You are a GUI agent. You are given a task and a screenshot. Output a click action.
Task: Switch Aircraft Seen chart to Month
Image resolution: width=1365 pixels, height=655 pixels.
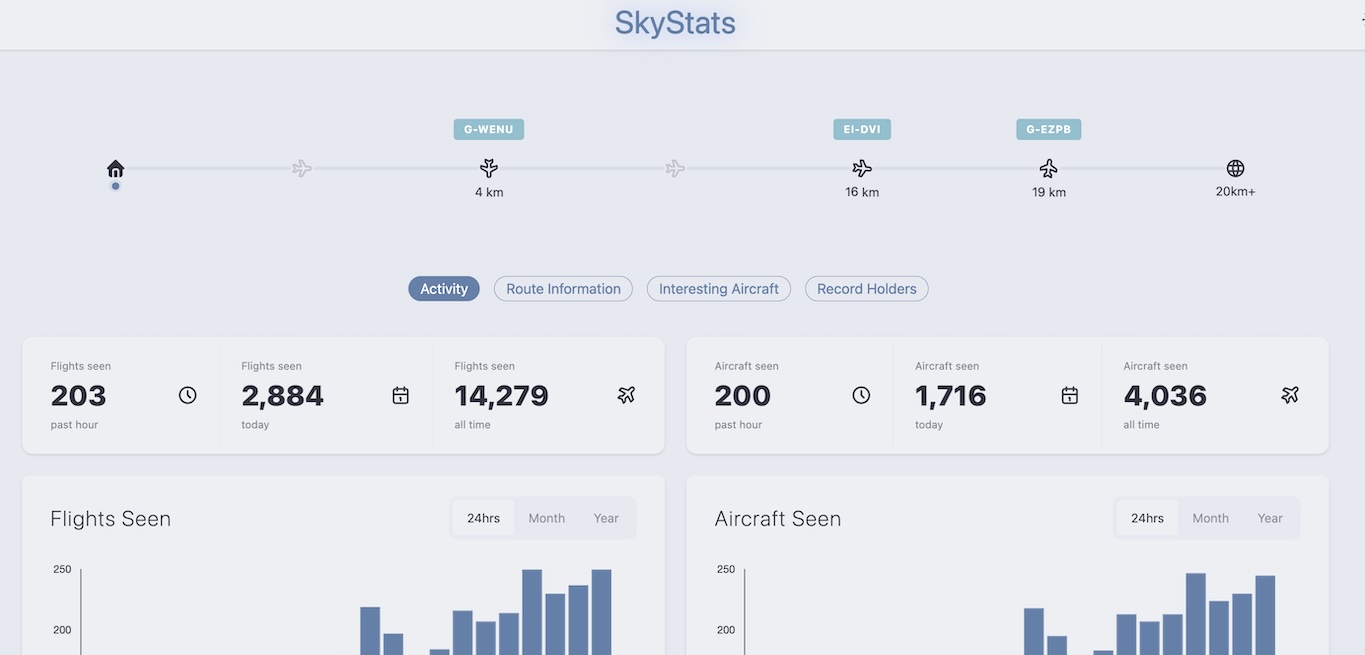click(x=1210, y=518)
